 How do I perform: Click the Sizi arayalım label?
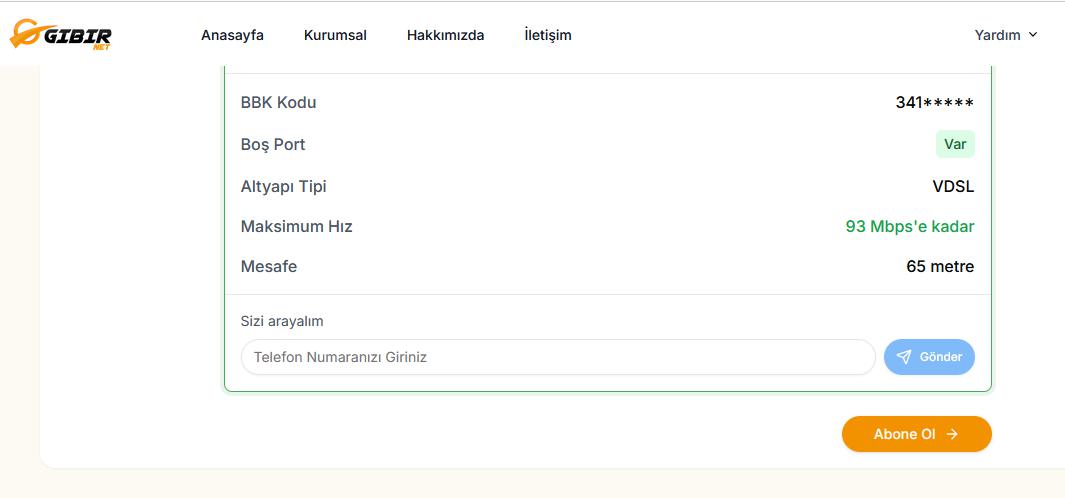(x=282, y=321)
